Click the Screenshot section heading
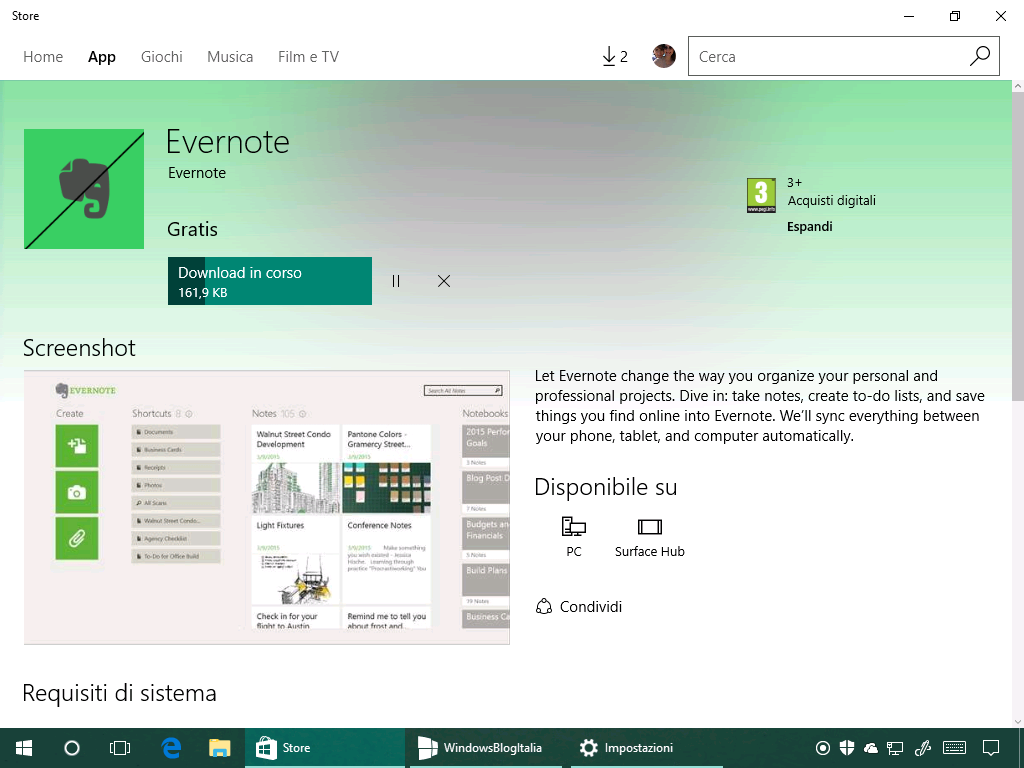Viewport: 1024px width, 768px height. point(79,348)
